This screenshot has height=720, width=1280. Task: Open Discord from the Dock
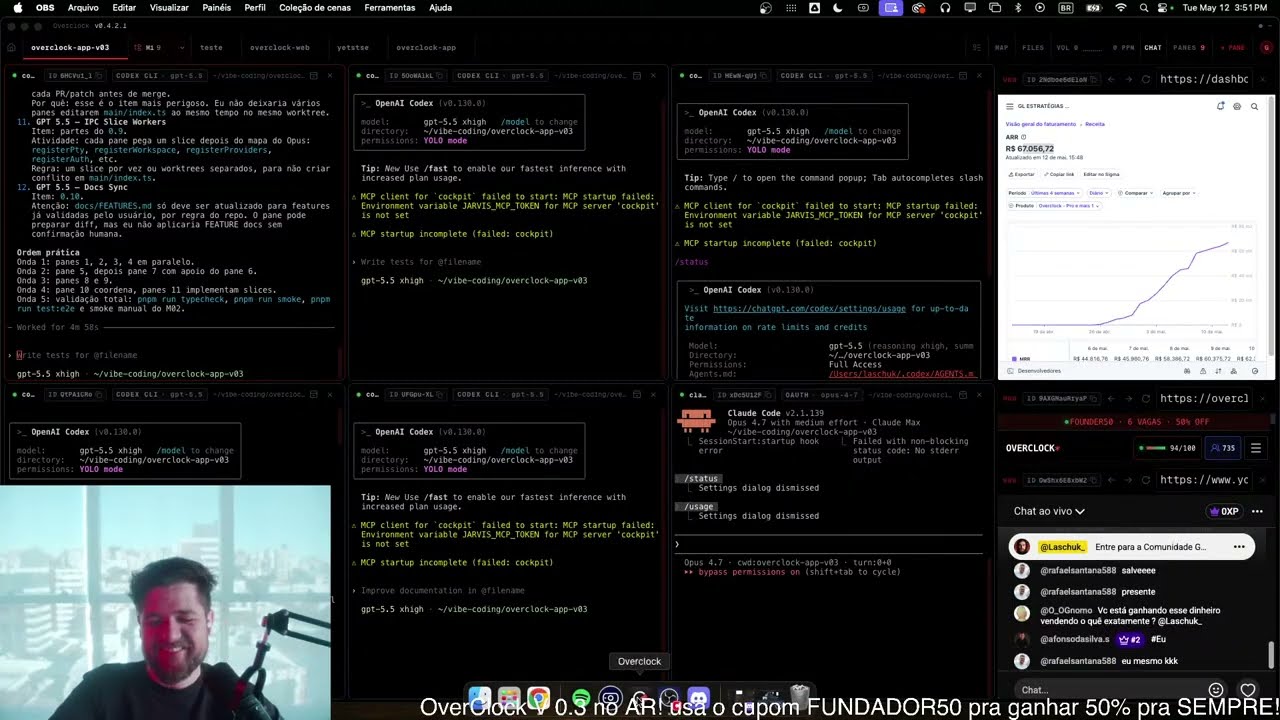698,697
